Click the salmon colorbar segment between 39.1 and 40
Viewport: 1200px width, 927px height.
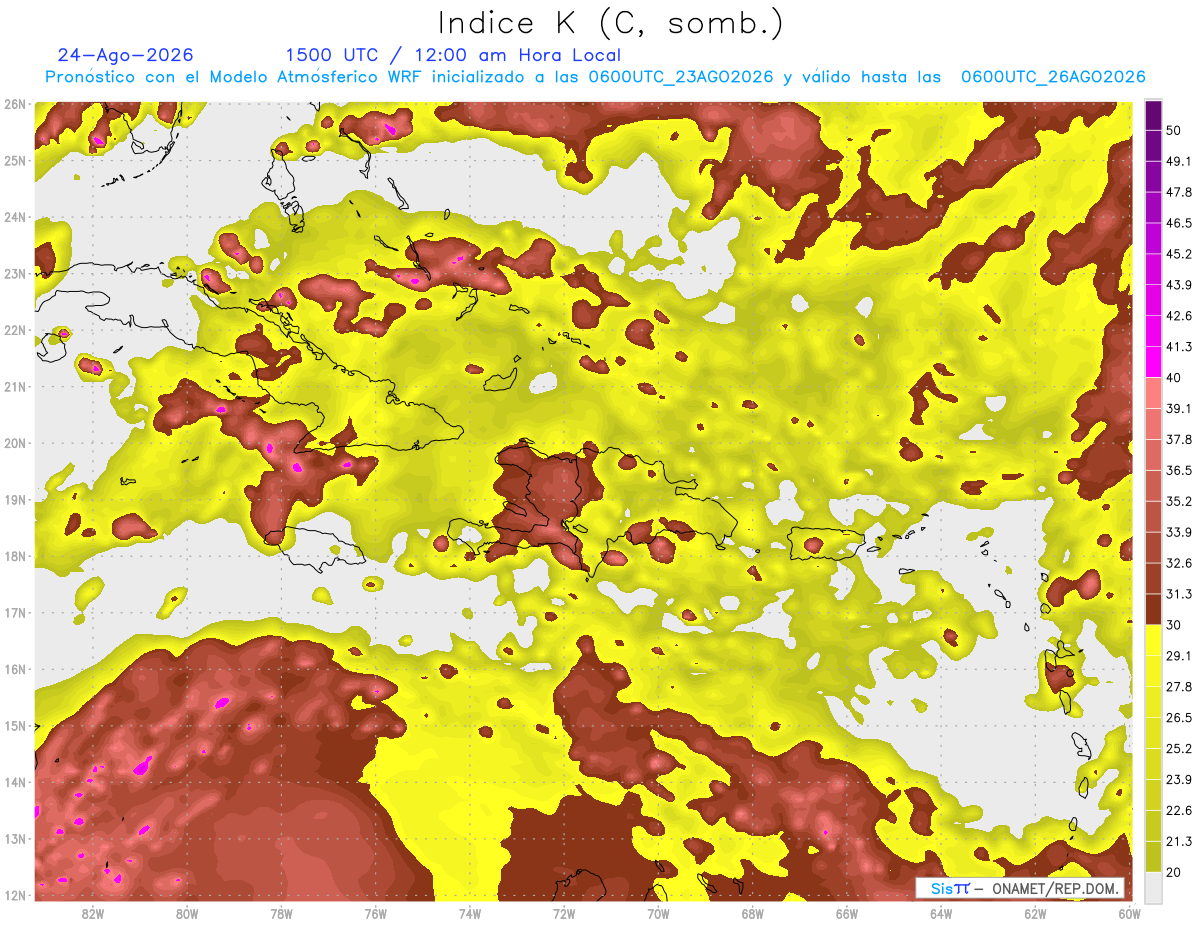click(x=1154, y=393)
